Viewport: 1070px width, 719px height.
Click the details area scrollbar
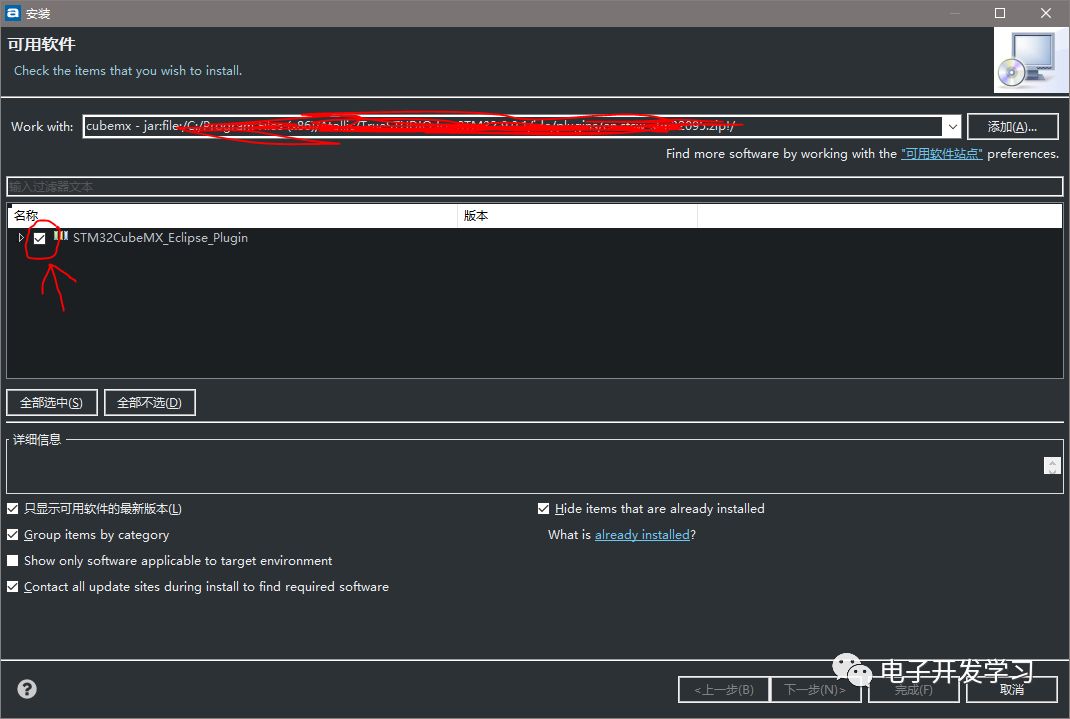pos(1052,466)
